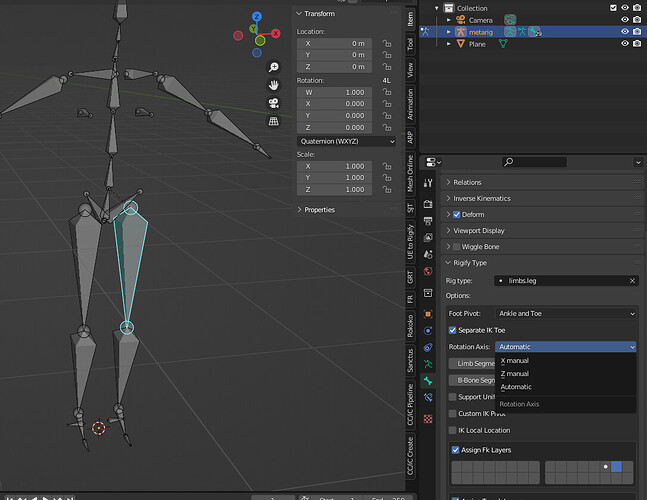This screenshot has width=647, height=500.
Task: Open the View Layer properties icon
Action: tap(428, 237)
